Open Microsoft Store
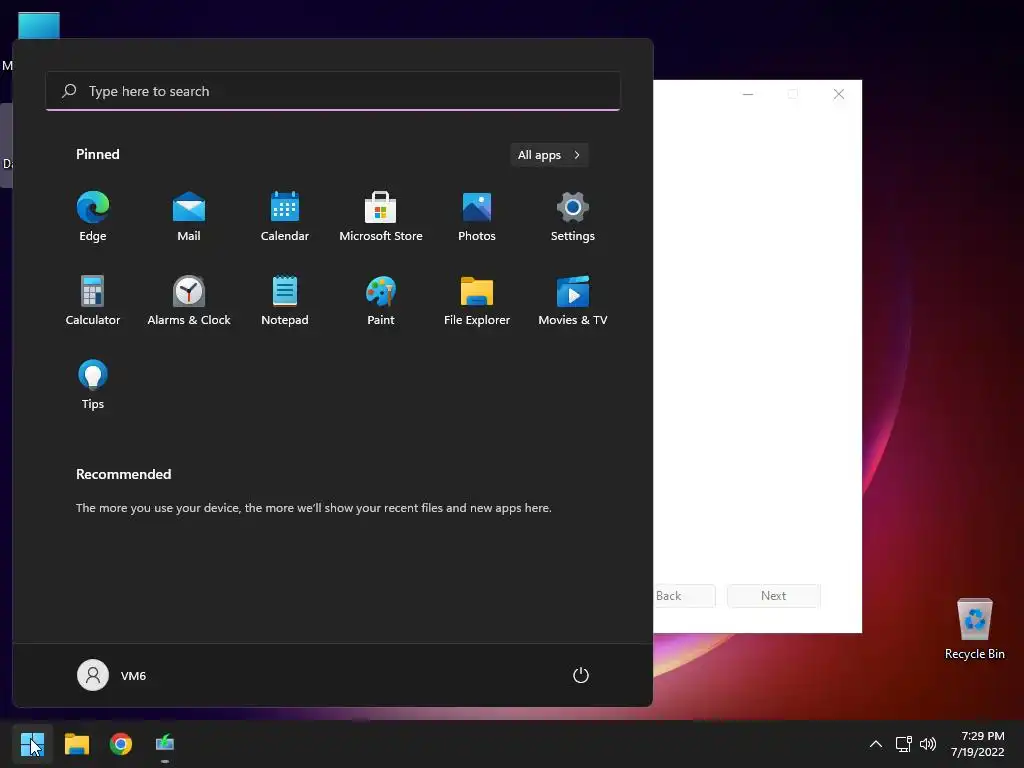This screenshot has width=1024, height=768. [381, 217]
